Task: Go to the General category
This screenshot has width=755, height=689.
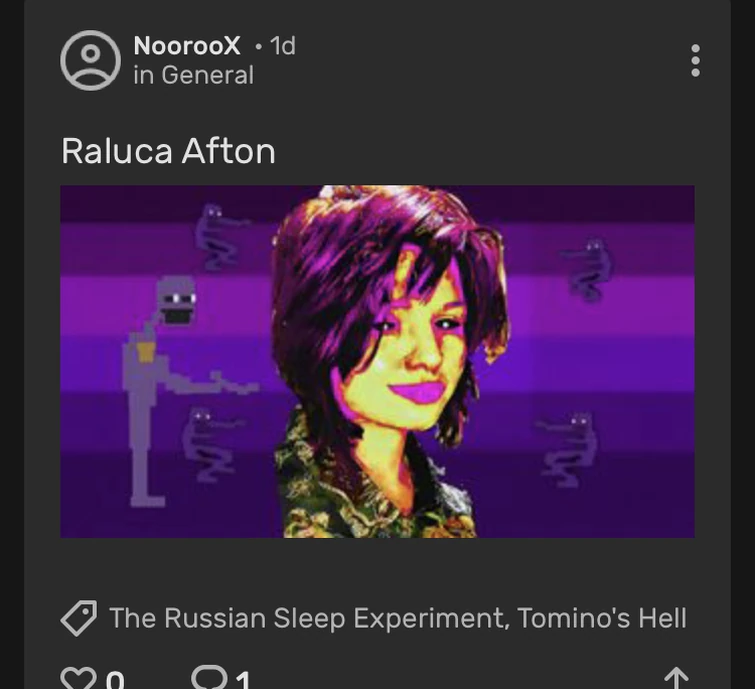Action: [208, 75]
